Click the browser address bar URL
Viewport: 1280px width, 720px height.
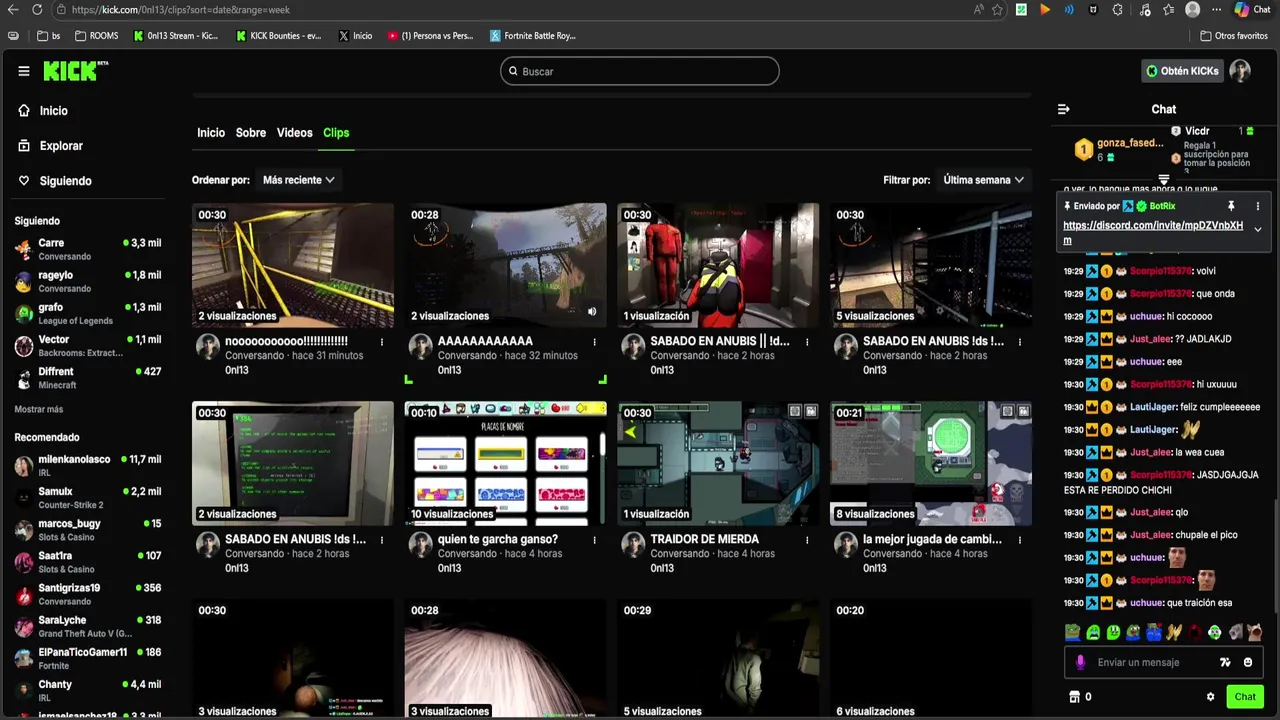(181, 10)
